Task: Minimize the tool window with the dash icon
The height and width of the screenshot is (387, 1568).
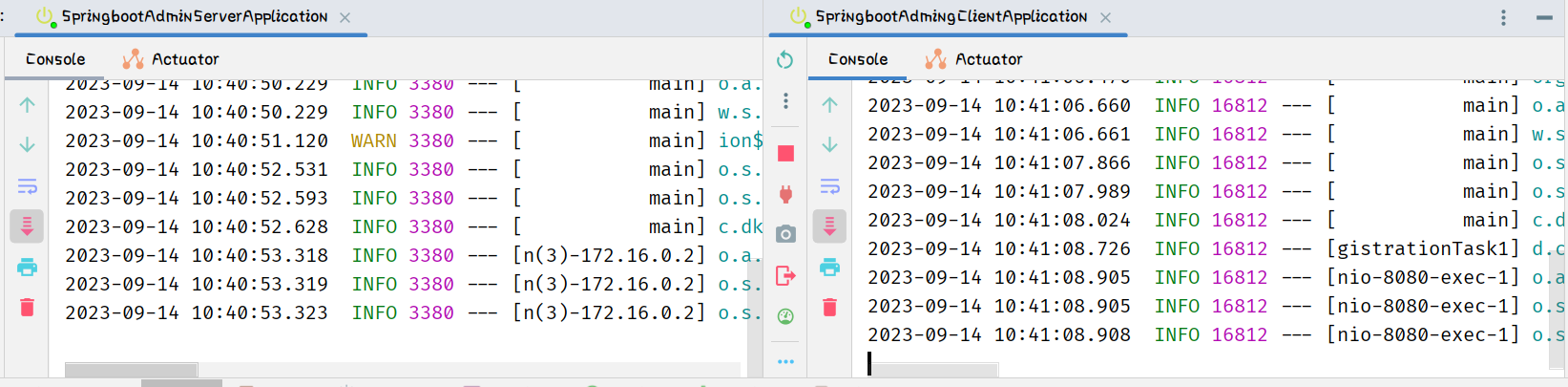Action: [x=1544, y=17]
